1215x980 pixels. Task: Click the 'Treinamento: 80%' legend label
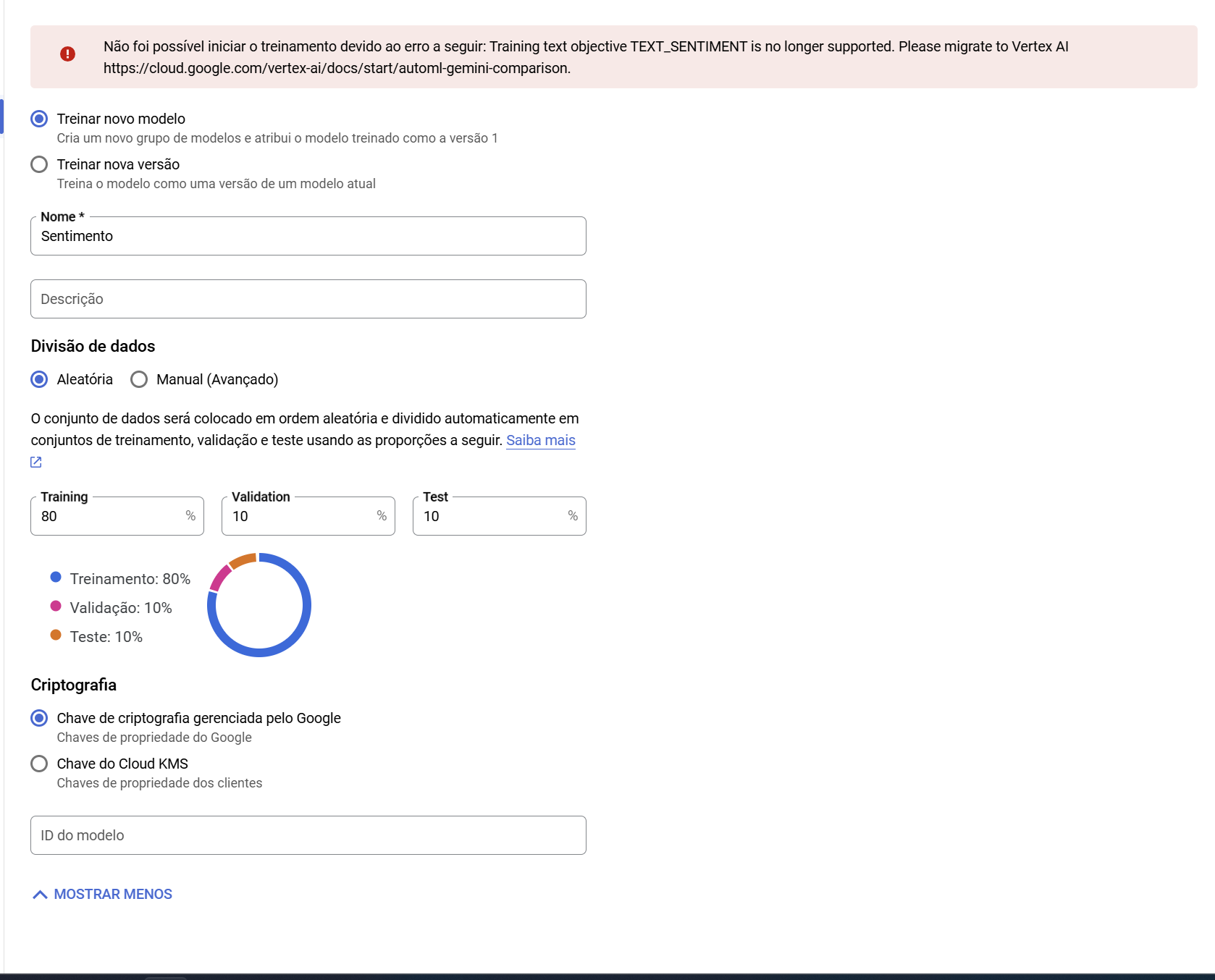130,579
